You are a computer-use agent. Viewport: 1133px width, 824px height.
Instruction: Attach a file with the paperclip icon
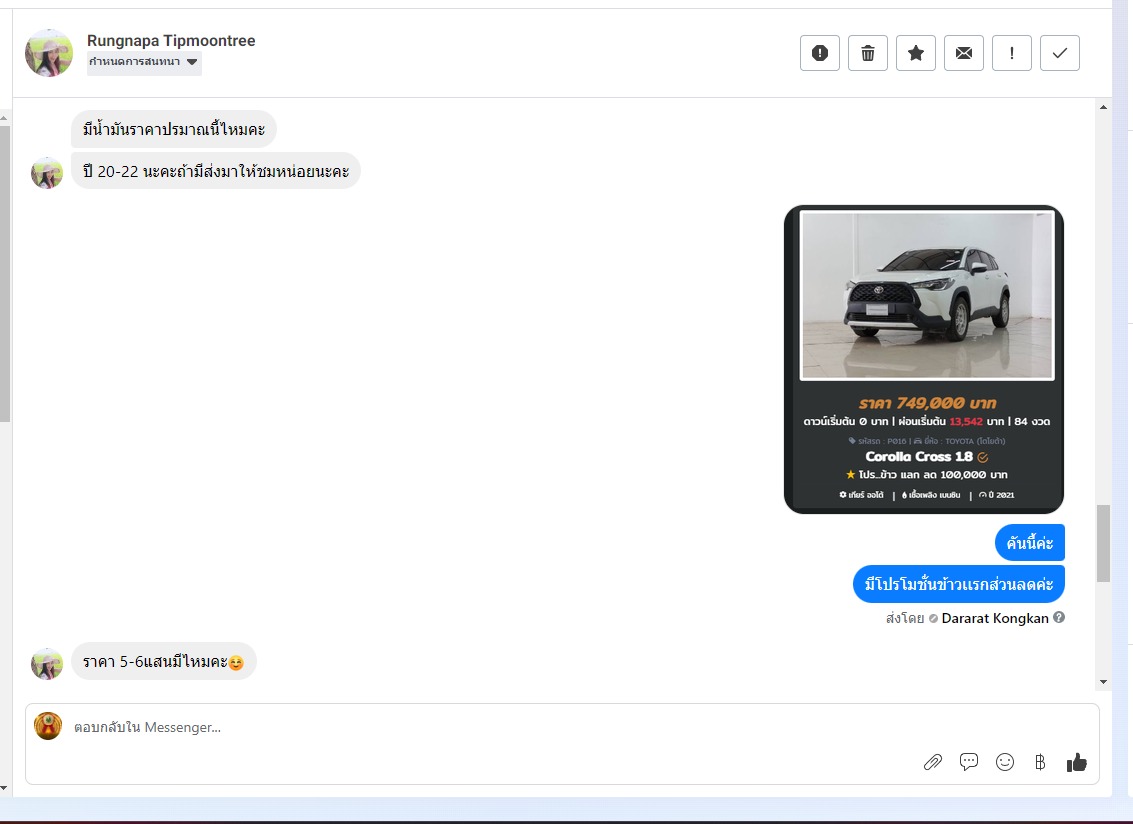pyautogui.click(x=933, y=762)
